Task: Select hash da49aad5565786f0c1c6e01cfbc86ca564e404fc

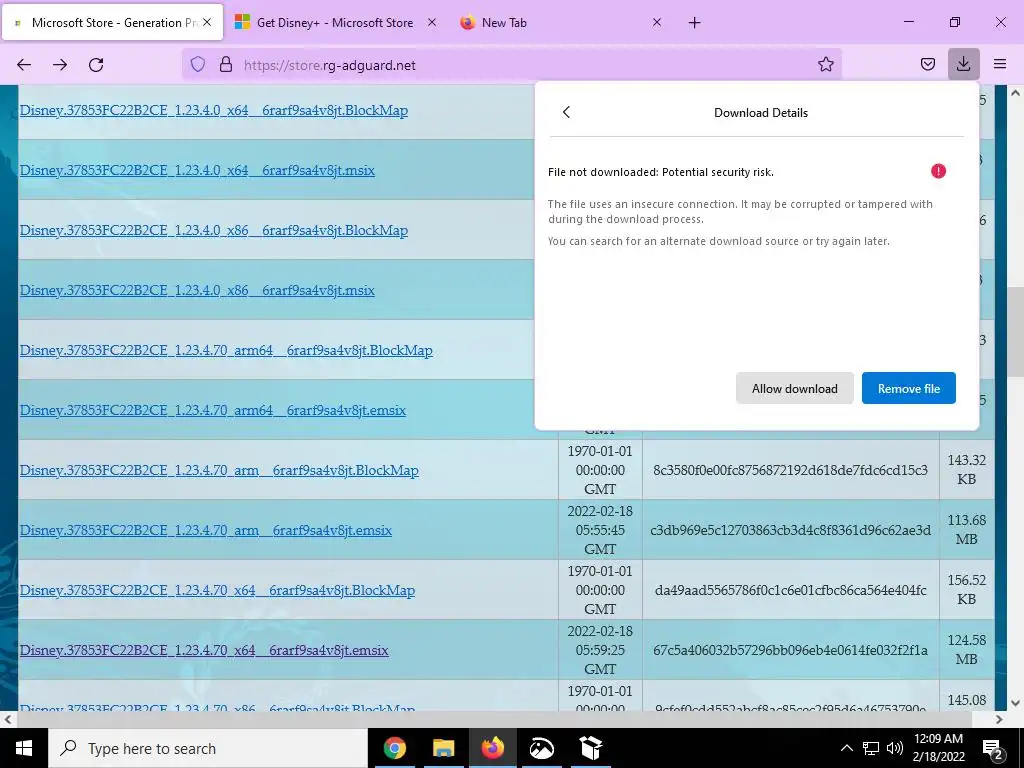Action: point(790,590)
